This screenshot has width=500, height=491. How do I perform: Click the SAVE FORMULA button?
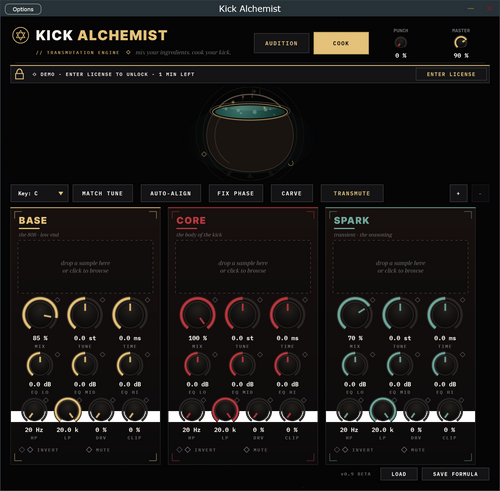(455, 474)
